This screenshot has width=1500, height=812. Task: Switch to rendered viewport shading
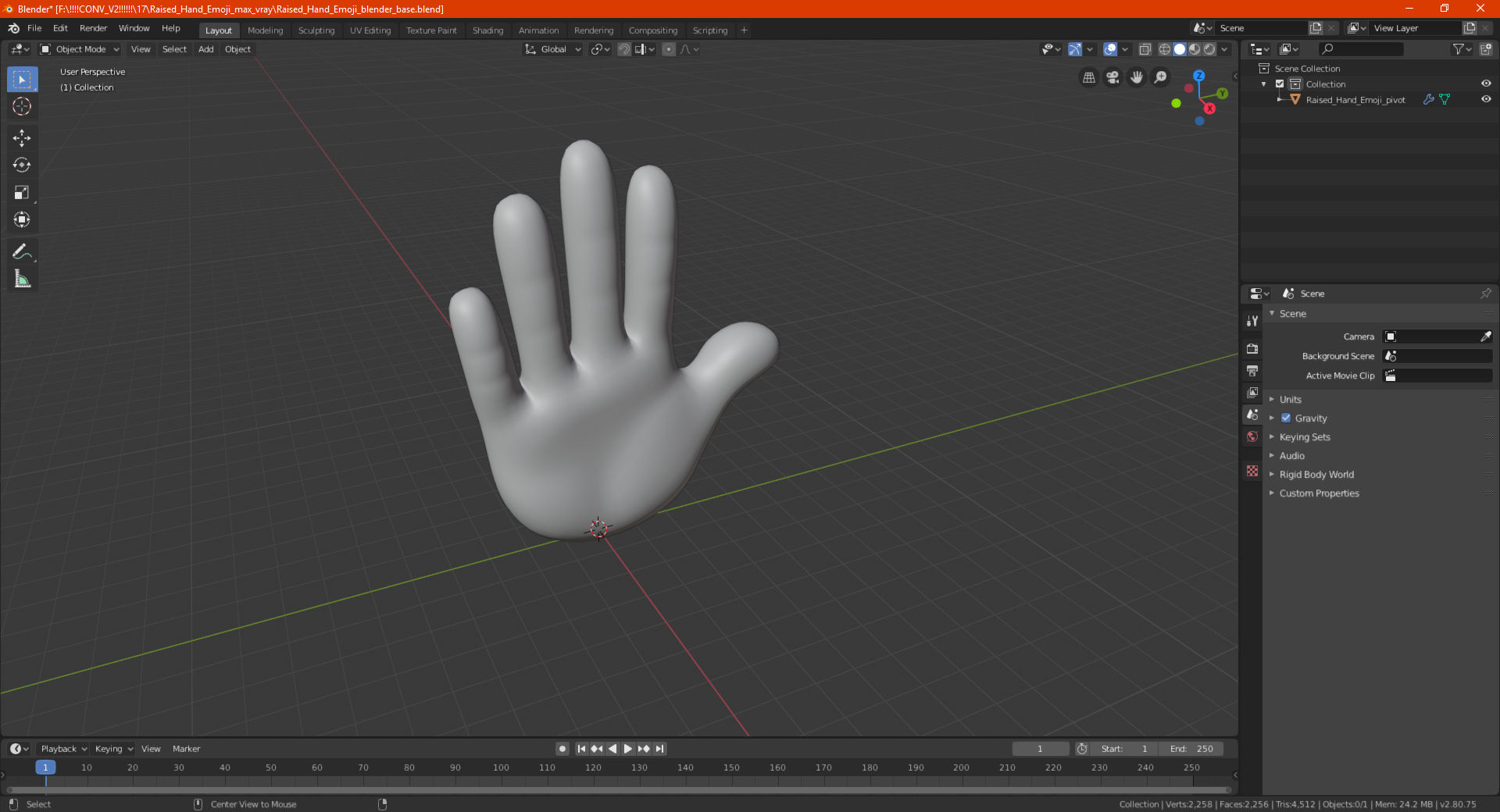tap(1209, 49)
